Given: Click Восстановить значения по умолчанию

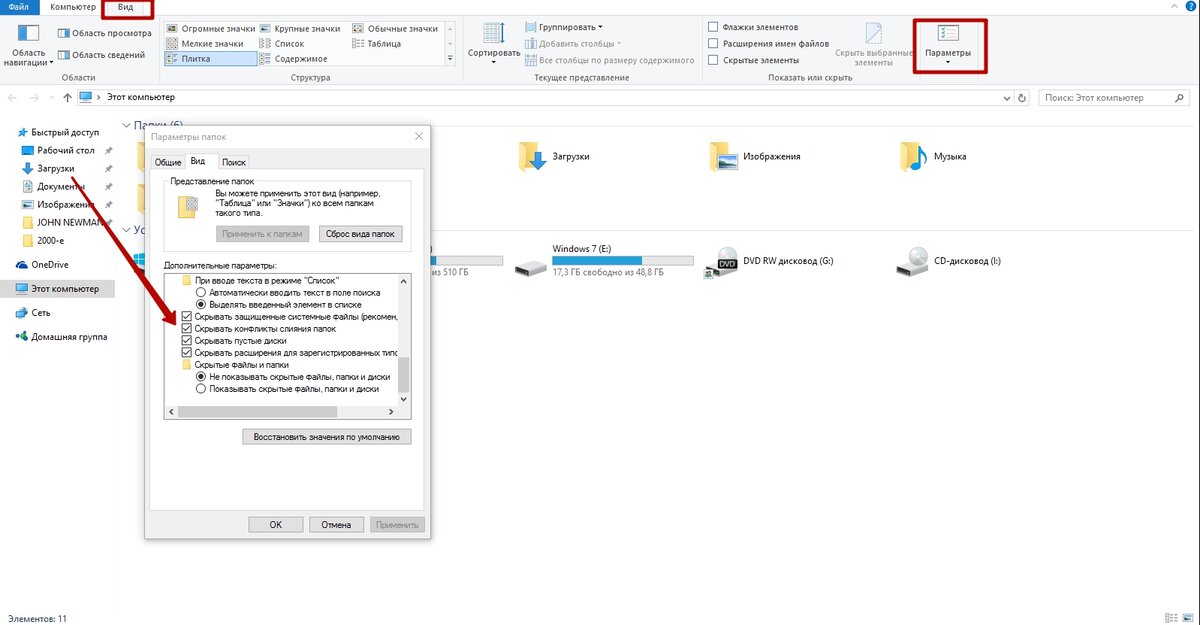Looking at the screenshot, I should coord(327,437).
